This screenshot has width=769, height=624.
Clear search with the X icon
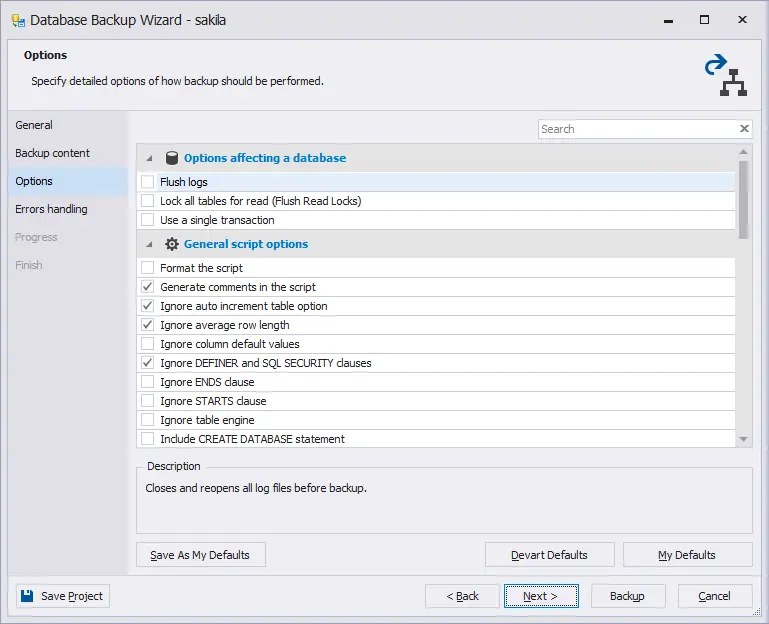[x=744, y=129]
